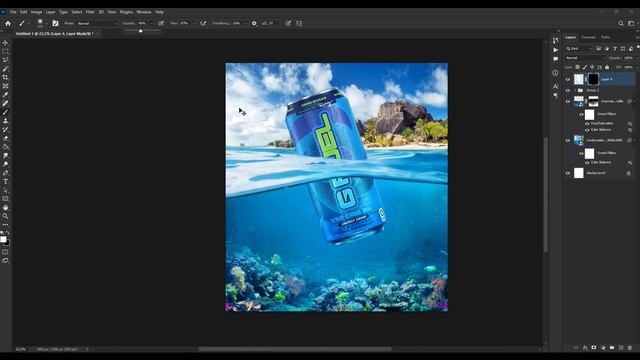Open the brush Mode dropdown
Screen dimensions: 640x360
coord(97,24)
